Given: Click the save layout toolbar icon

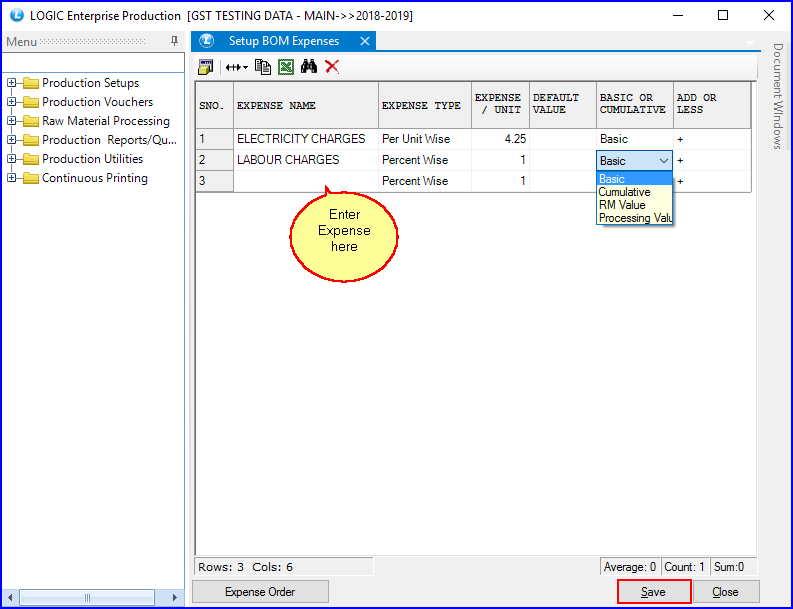Looking at the screenshot, I should 205,67.
